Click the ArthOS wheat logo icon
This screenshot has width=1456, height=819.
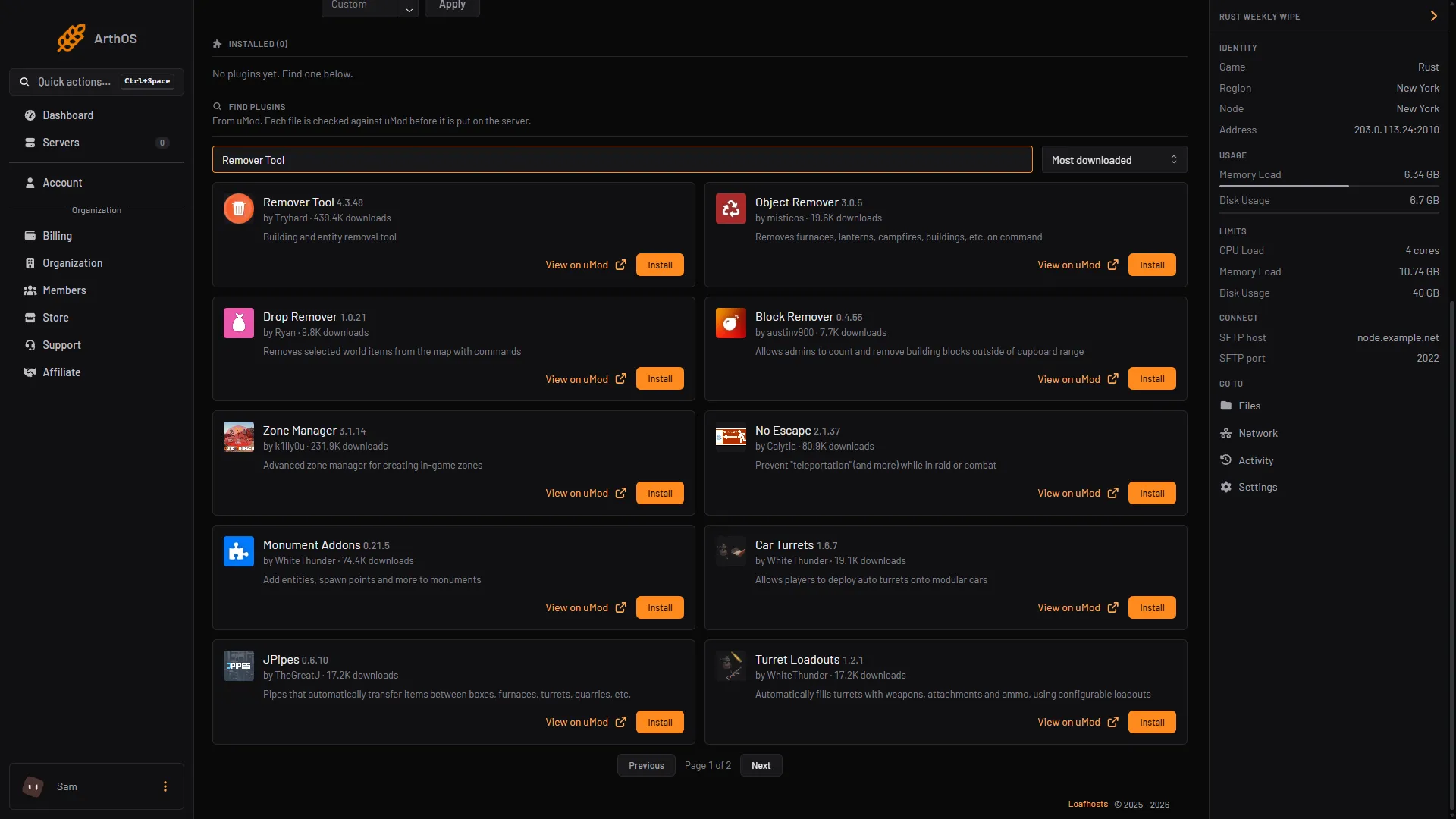pyautogui.click(x=71, y=38)
